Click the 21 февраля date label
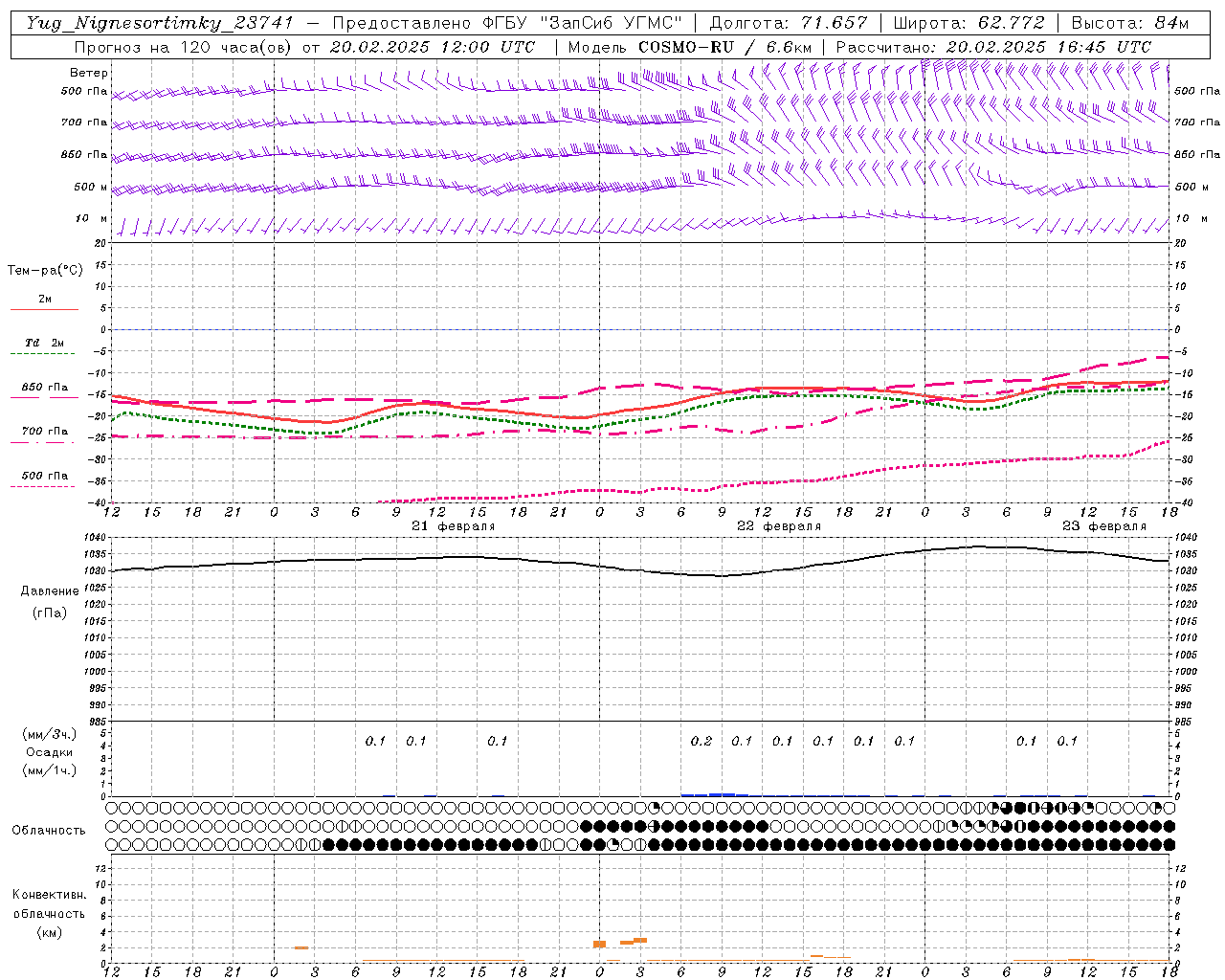Image resolution: width=1225 pixels, height=980 pixels. [x=454, y=526]
